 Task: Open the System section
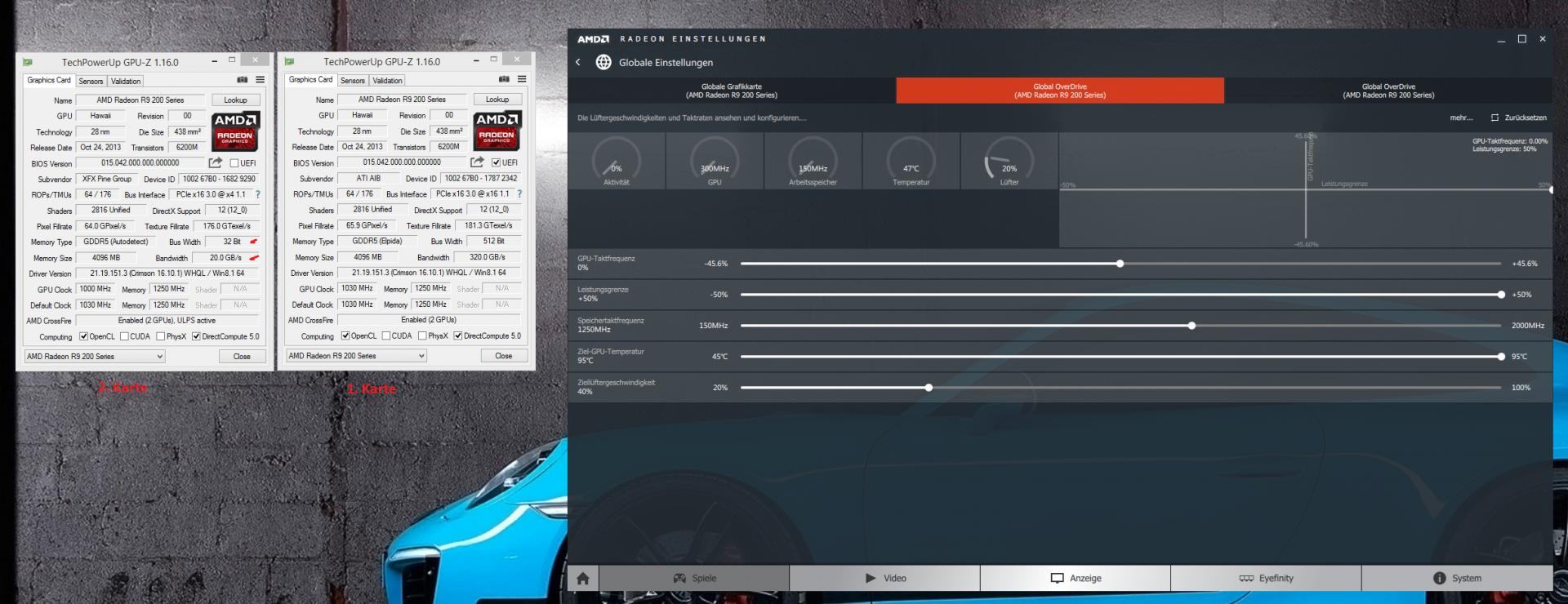[1457, 578]
